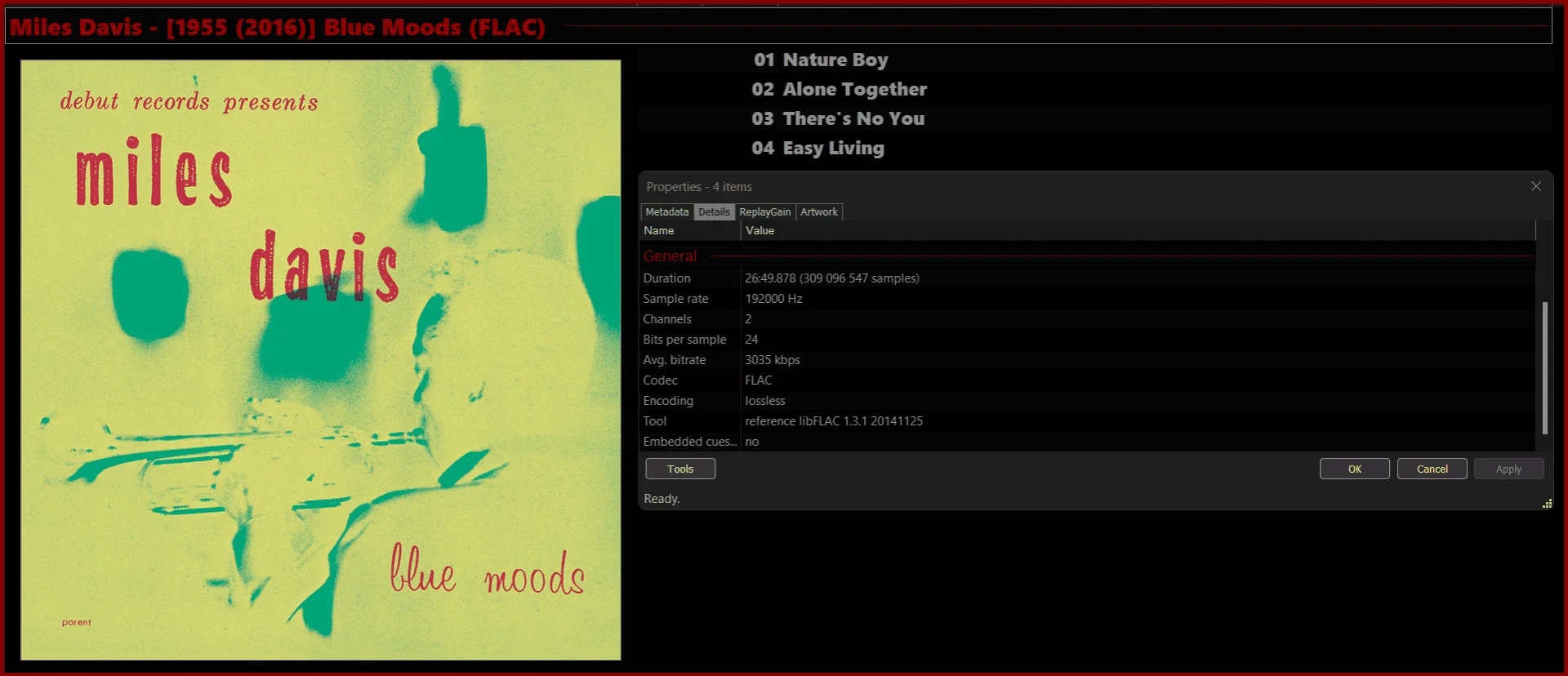
Task: Click the Tools button
Action: point(680,469)
